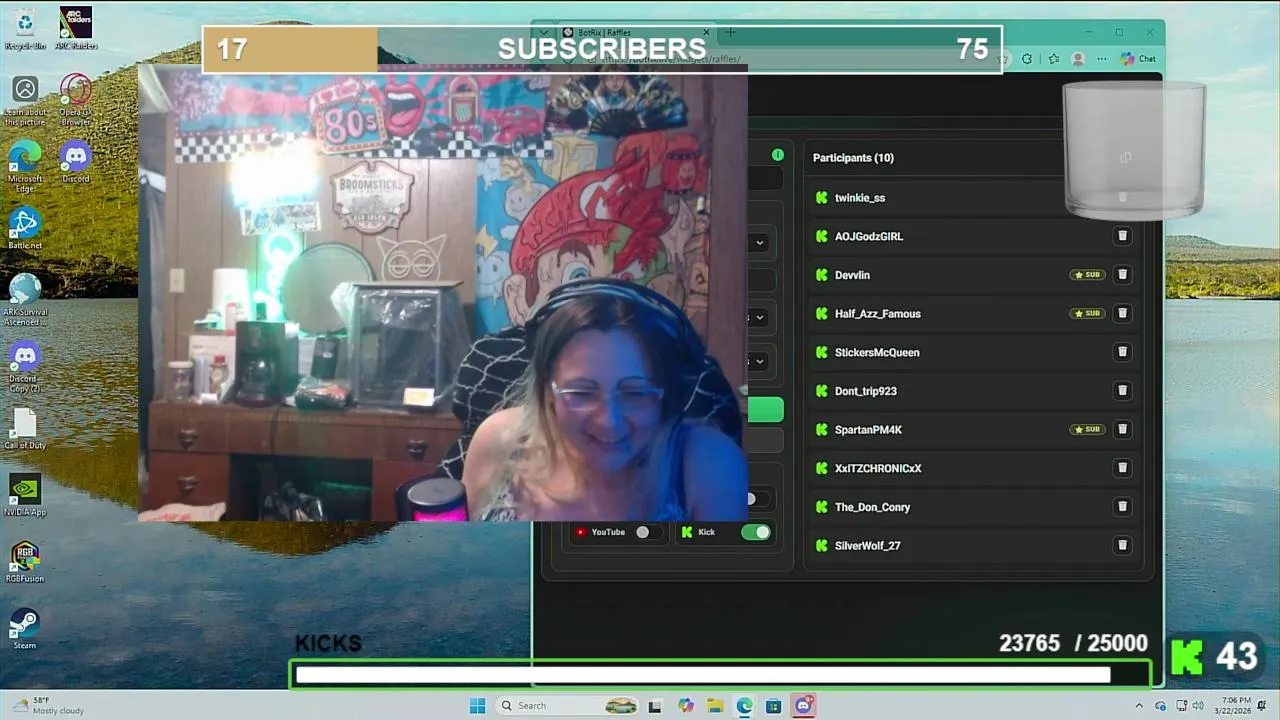1280x720 pixels.
Task: Open the Edge extensions puzzle icon
Action: click(1027, 59)
